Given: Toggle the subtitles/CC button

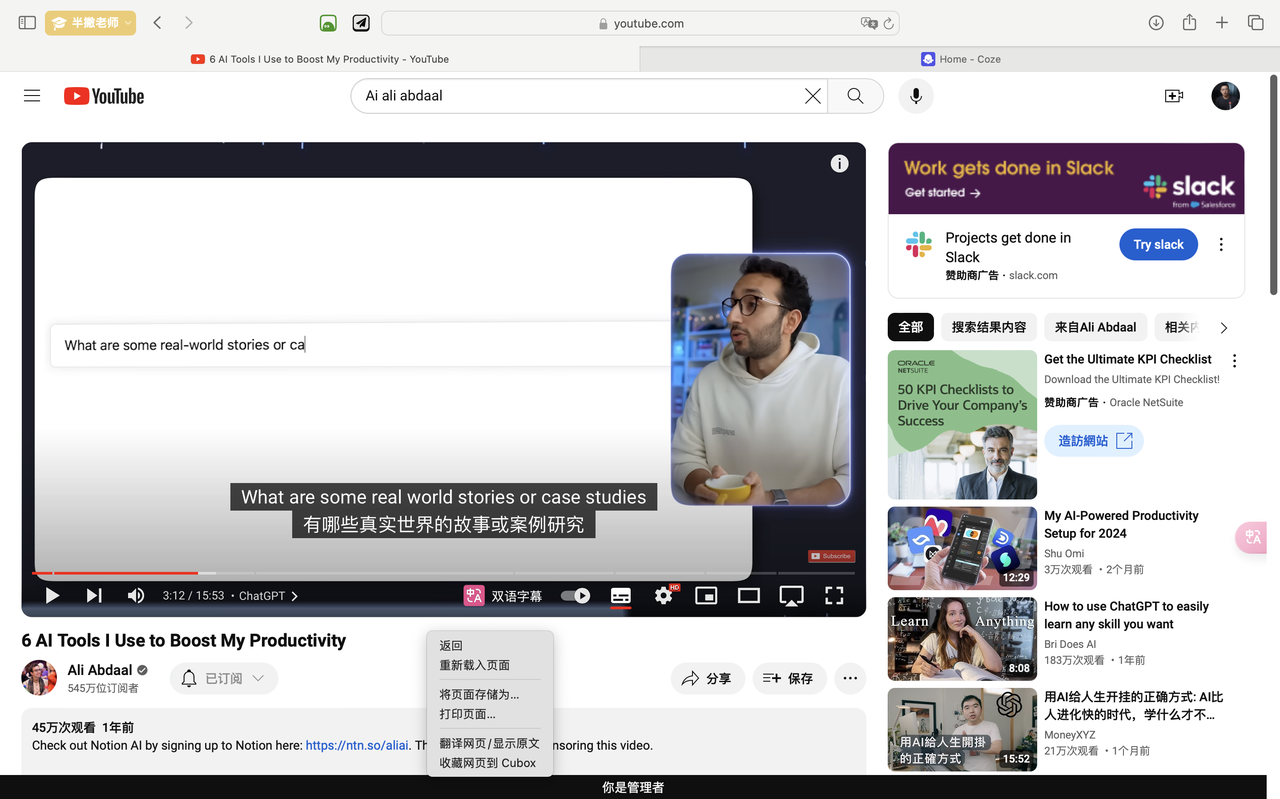Looking at the screenshot, I should (620, 596).
